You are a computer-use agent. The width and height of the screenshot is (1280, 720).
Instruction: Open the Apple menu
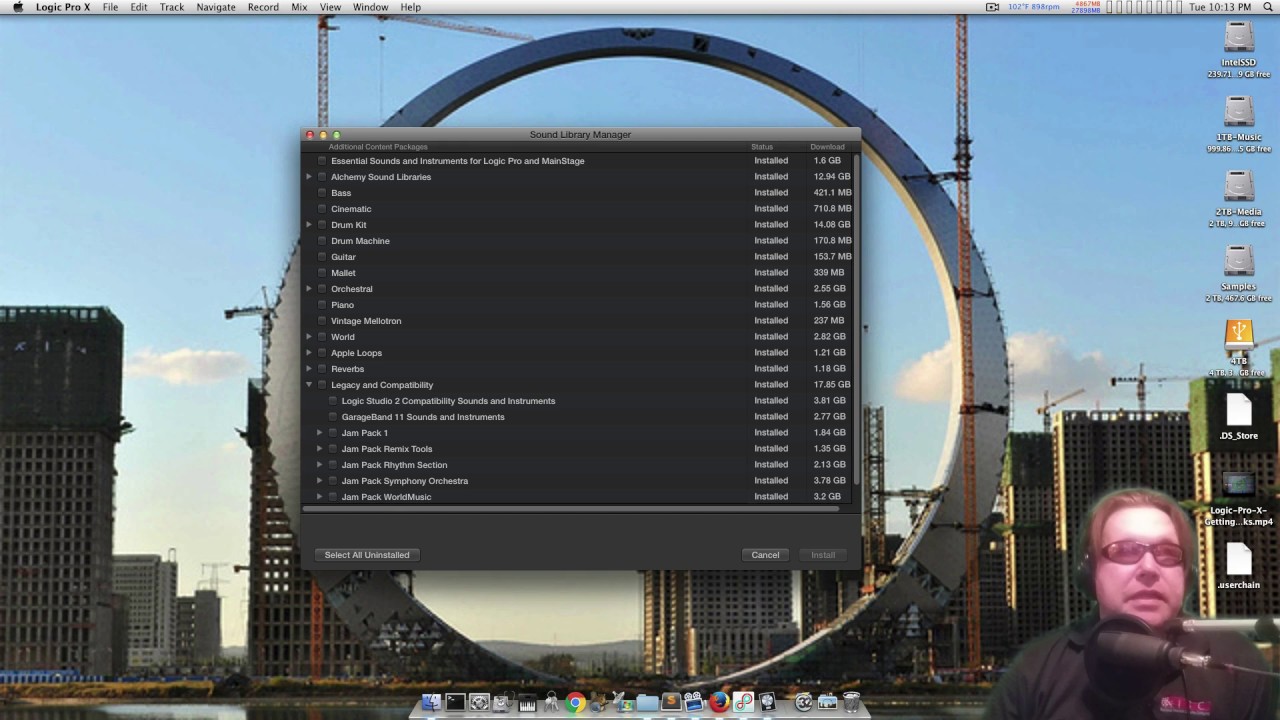click(17, 7)
